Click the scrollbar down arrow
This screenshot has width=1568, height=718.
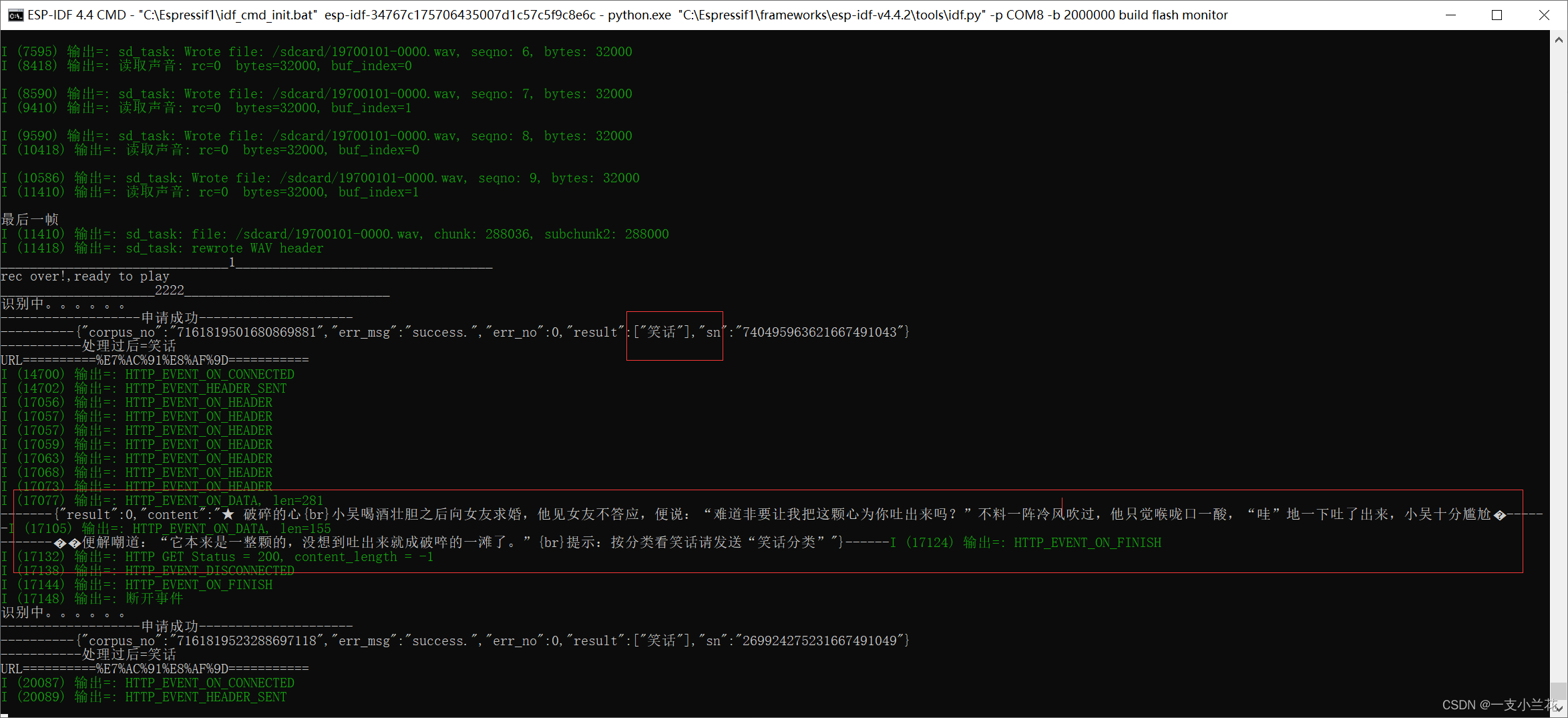[1559, 708]
